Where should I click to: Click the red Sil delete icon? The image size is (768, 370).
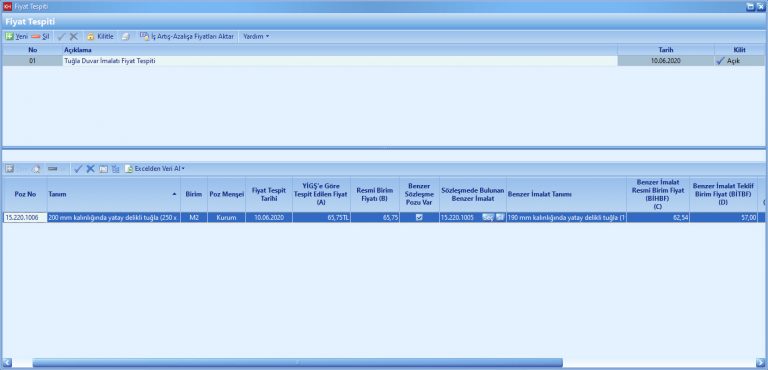(x=35, y=36)
